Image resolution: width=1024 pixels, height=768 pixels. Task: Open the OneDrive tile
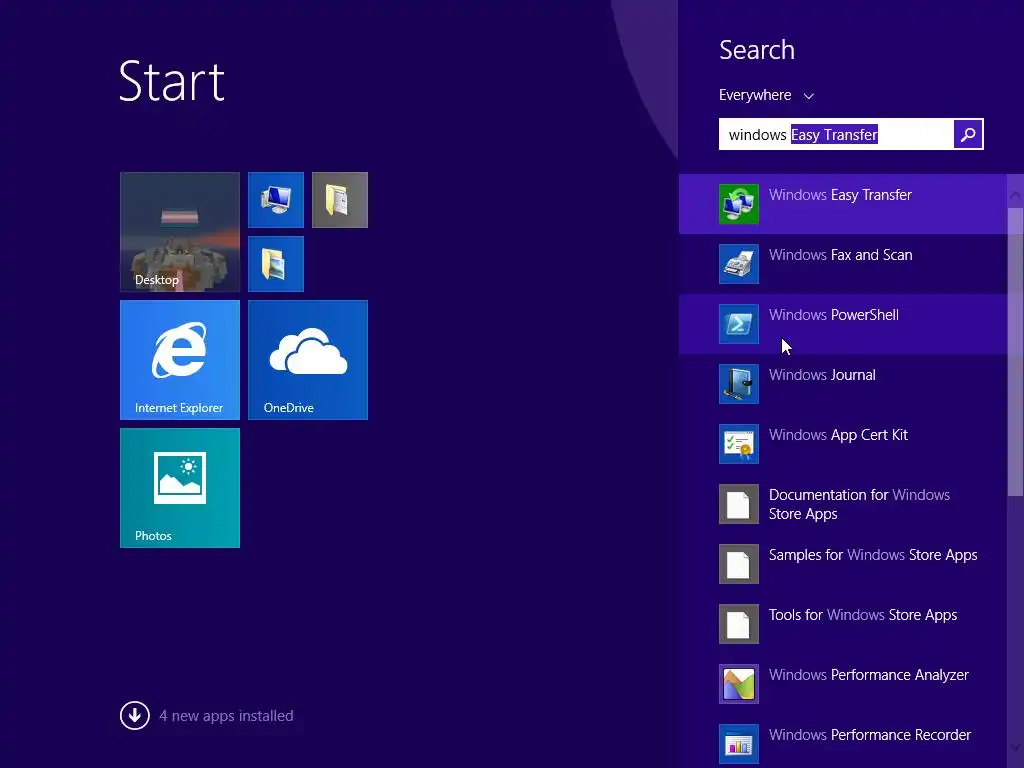click(x=308, y=360)
